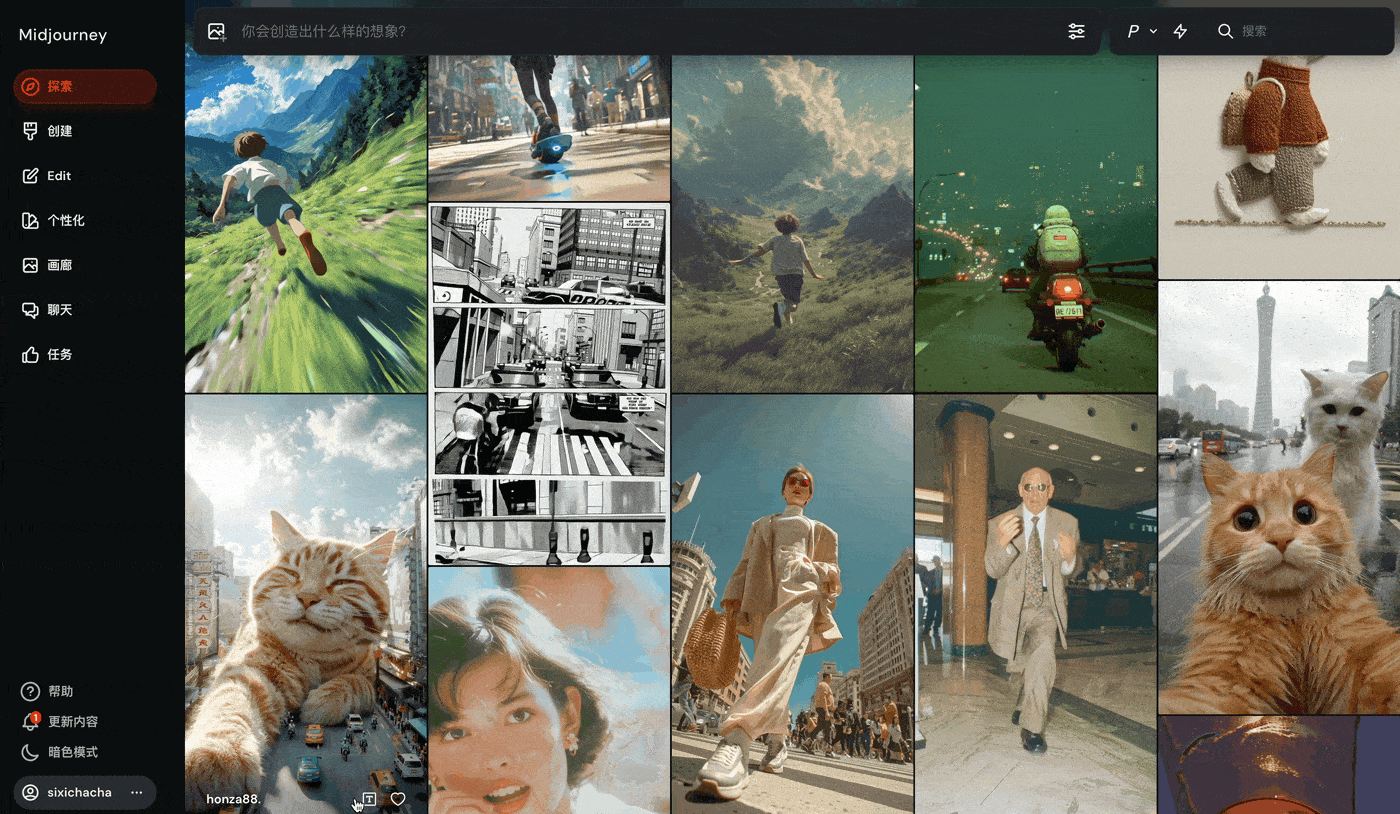Screen dimensions: 1400x814
Task: Click the Midjourney logo text
Action: pyautogui.click(x=63, y=35)
